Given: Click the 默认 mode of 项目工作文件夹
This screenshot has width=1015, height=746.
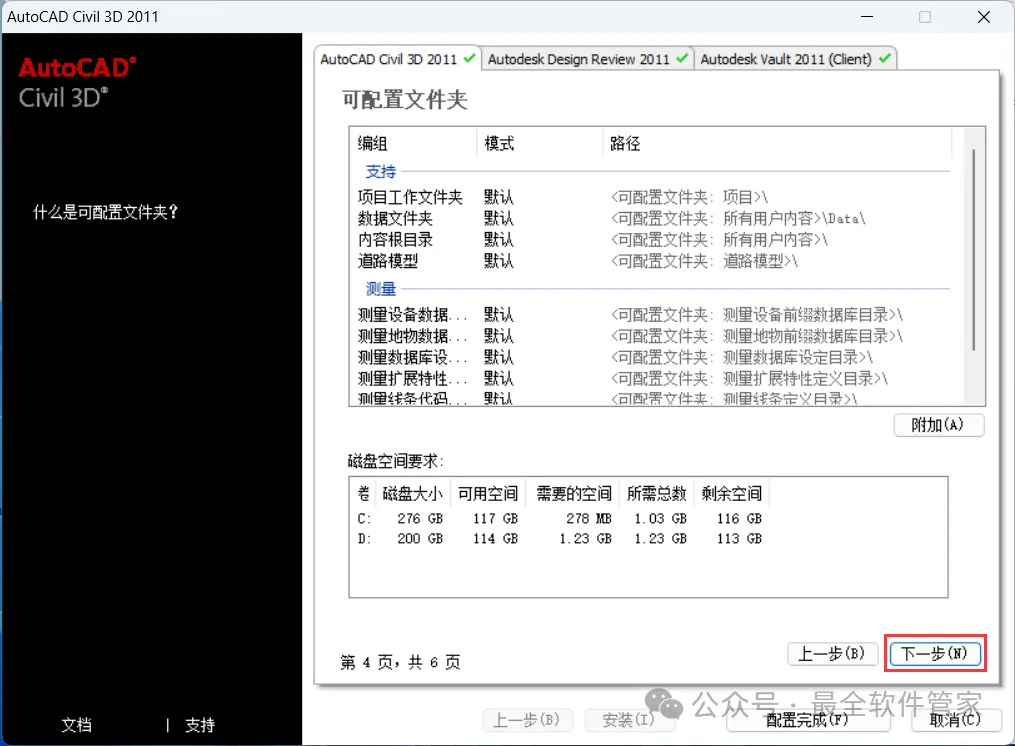Looking at the screenshot, I should [498, 197].
